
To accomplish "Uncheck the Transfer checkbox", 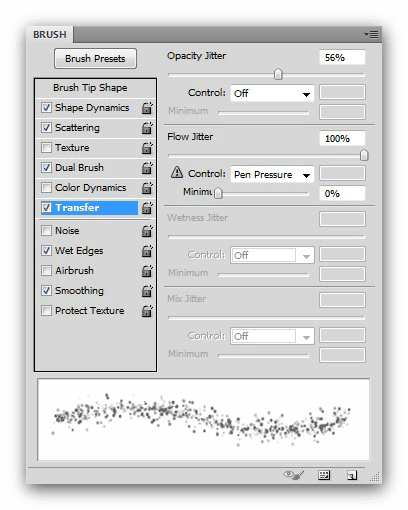I will tap(46, 208).
